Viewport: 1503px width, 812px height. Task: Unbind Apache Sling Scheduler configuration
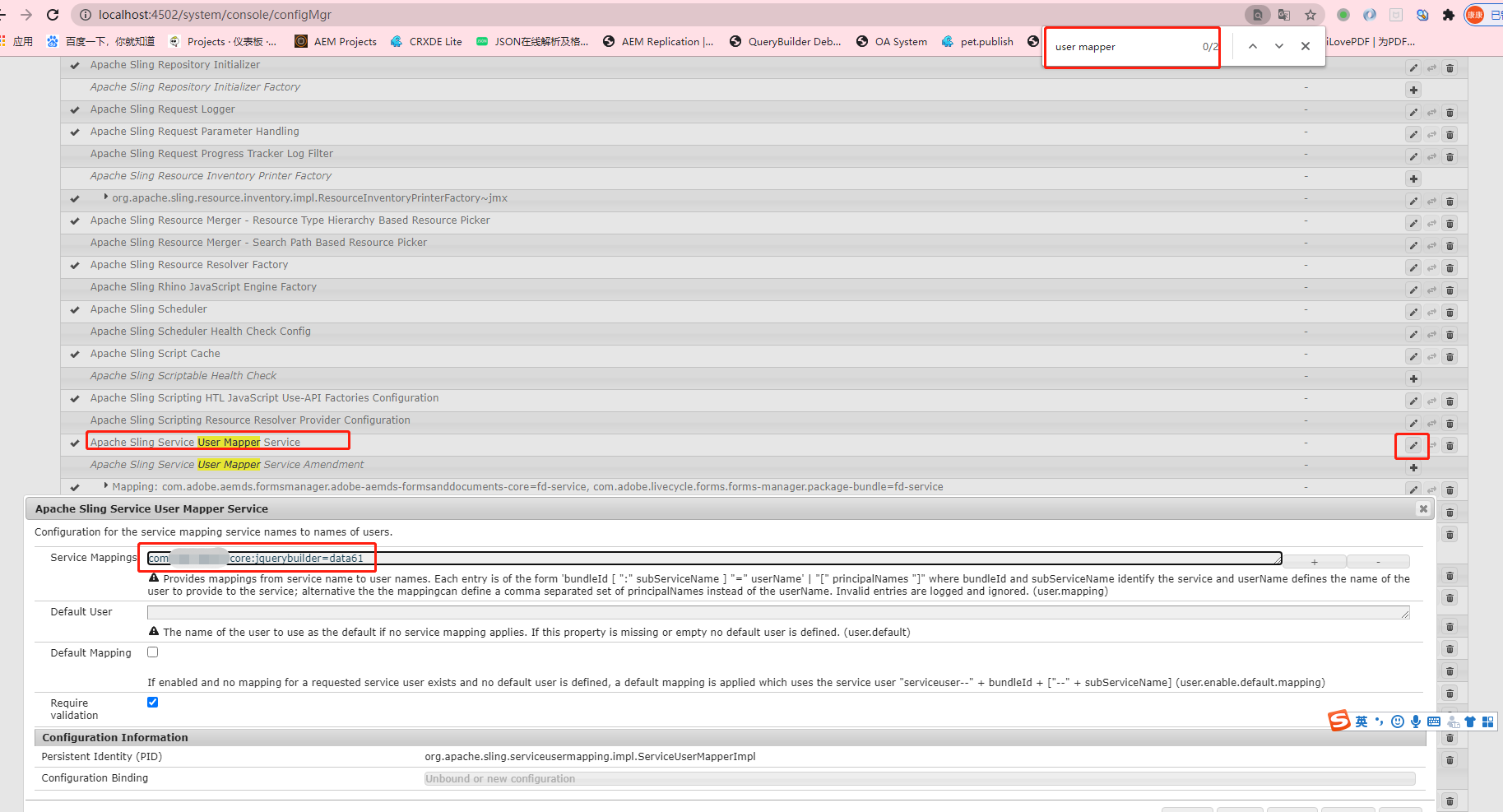point(1431,313)
